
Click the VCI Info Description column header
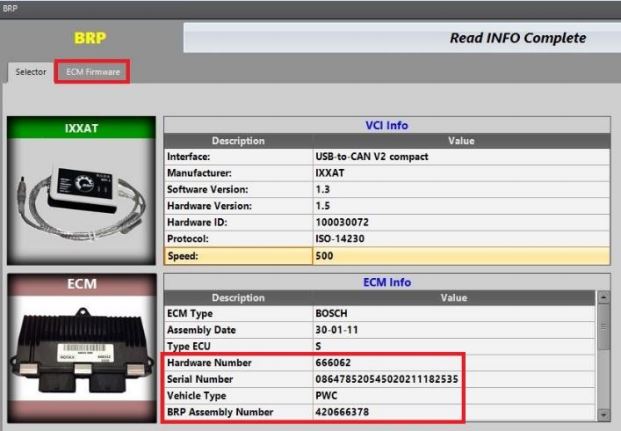coord(237,141)
